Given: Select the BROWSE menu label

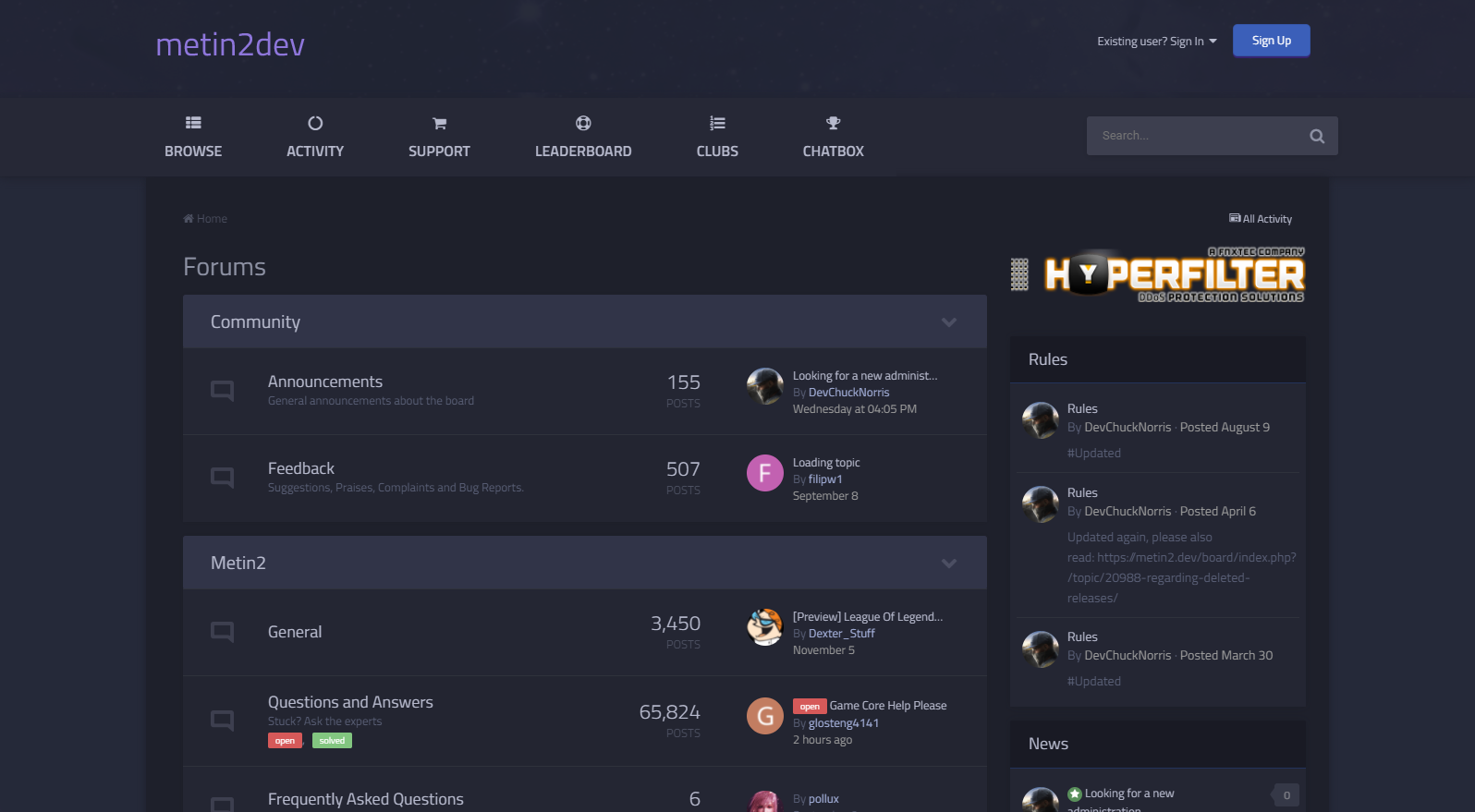Looking at the screenshot, I should (193, 151).
